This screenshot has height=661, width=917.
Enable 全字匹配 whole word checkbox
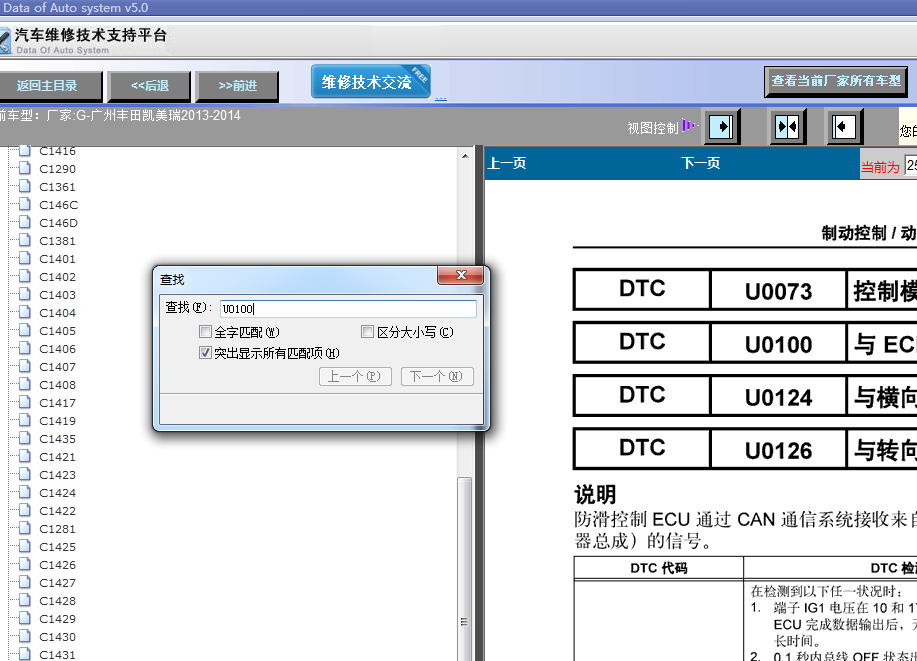pos(205,332)
